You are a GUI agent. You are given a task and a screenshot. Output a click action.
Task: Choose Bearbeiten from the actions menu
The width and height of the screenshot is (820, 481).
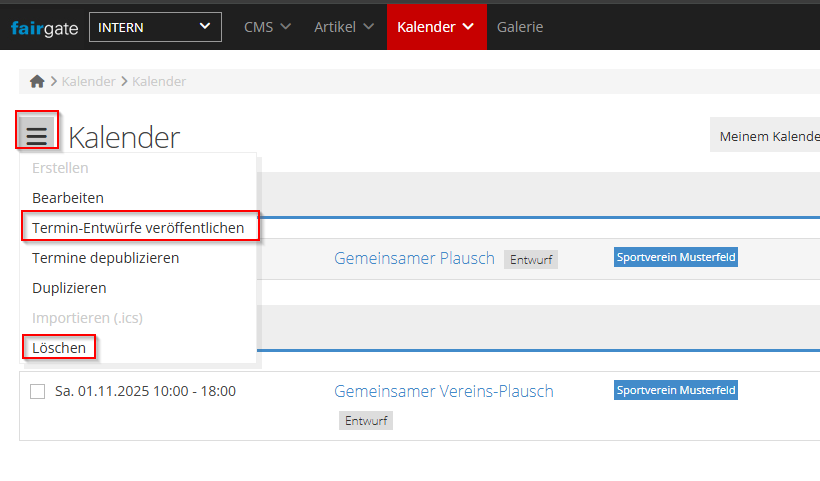(68, 198)
